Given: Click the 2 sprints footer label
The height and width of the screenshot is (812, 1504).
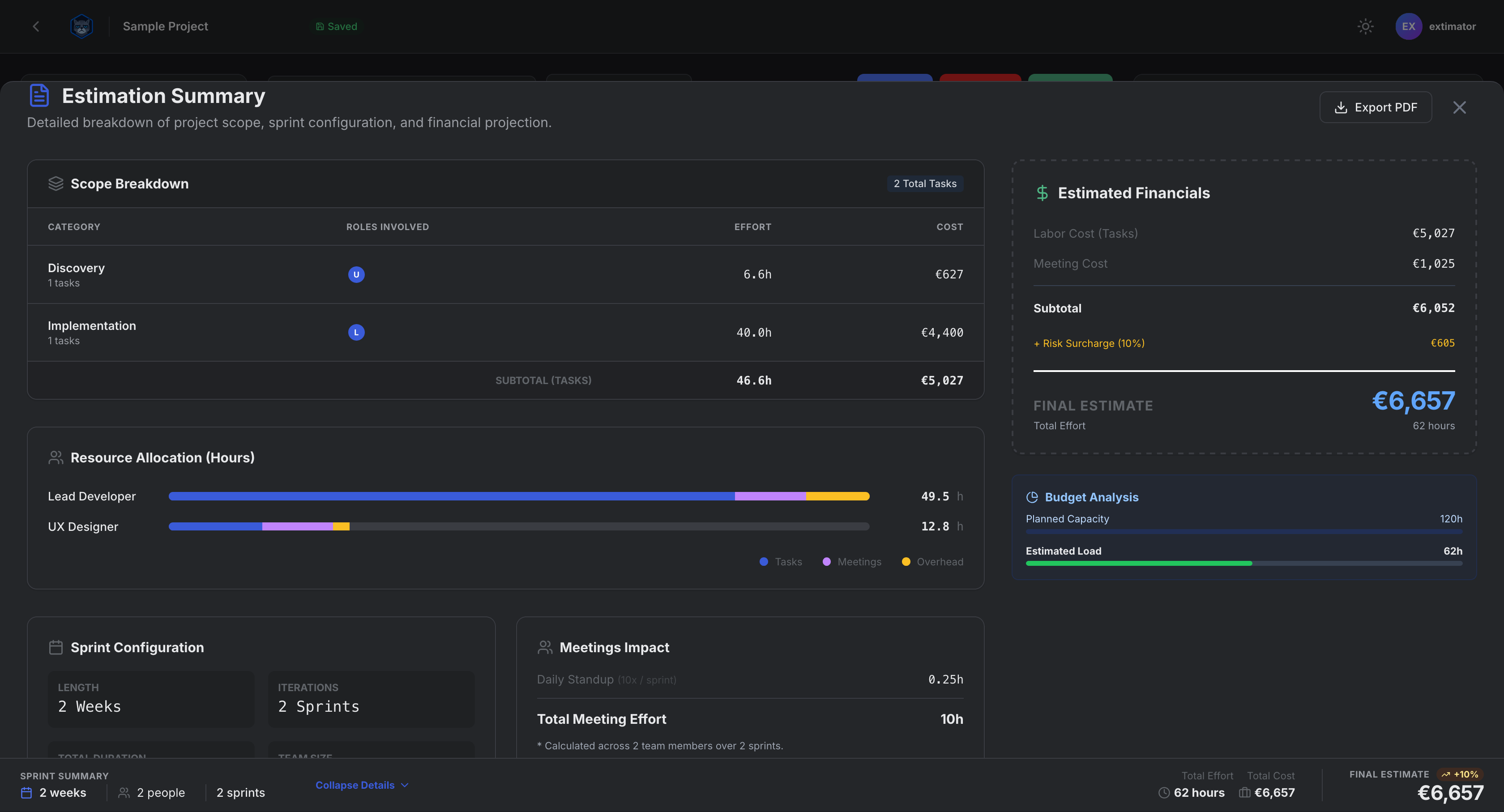Looking at the screenshot, I should click(x=240, y=793).
